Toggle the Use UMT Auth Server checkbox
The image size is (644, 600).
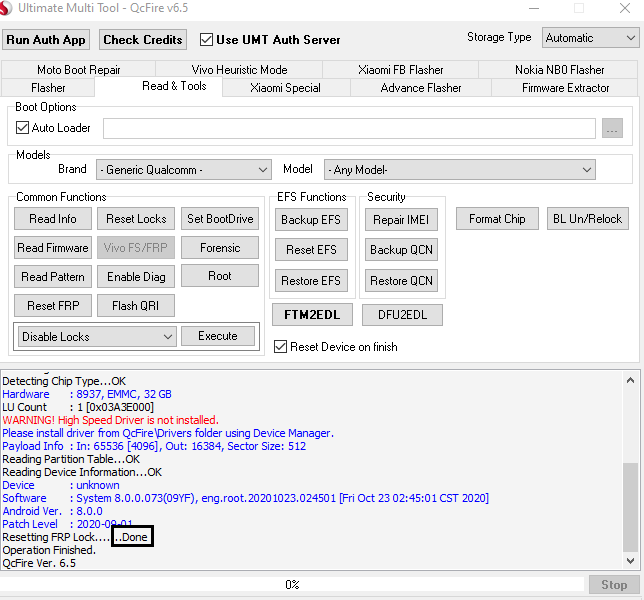click(x=206, y=40)
